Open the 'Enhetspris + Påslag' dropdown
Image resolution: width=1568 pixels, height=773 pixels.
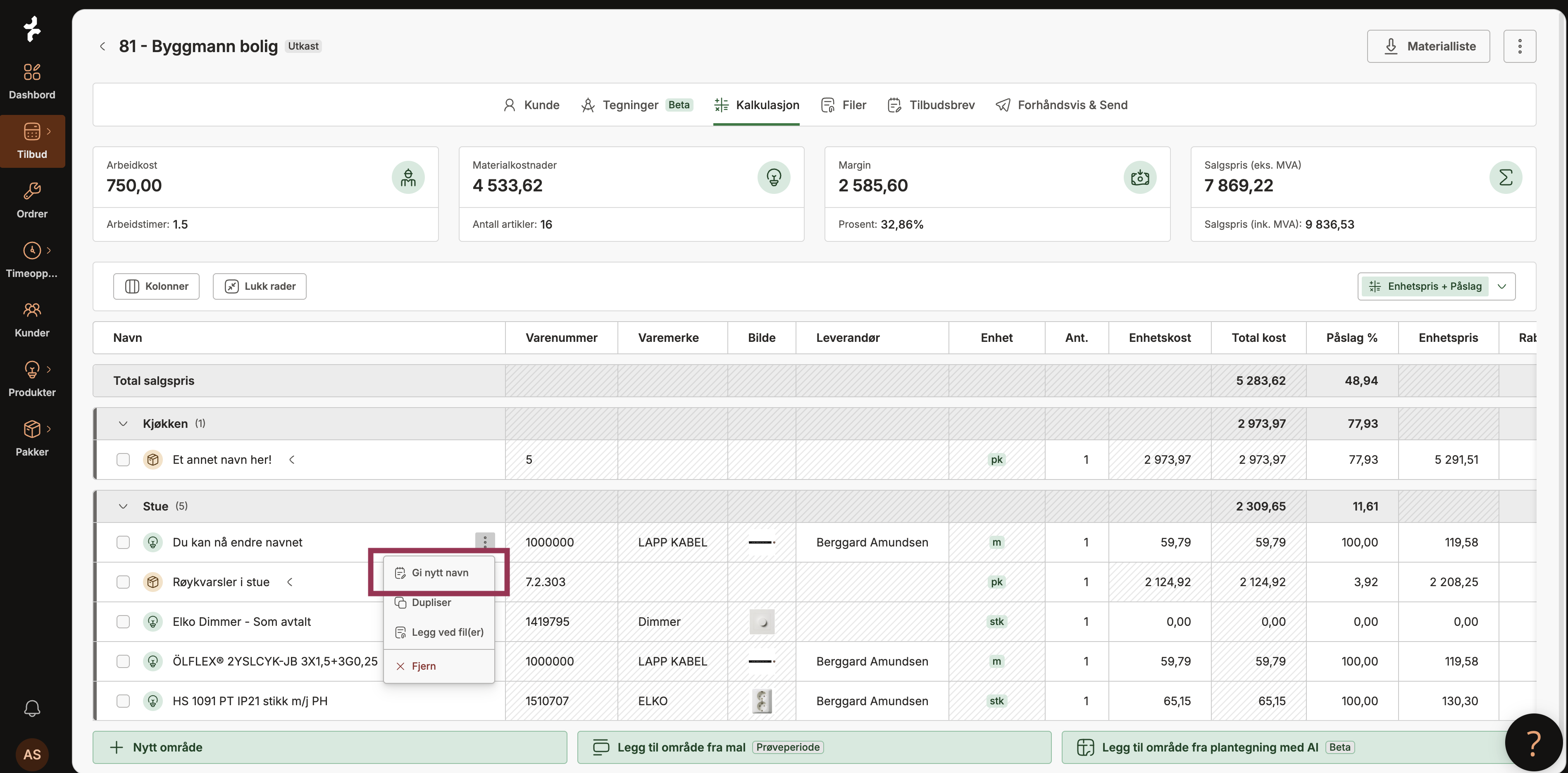coord(1436,286)
